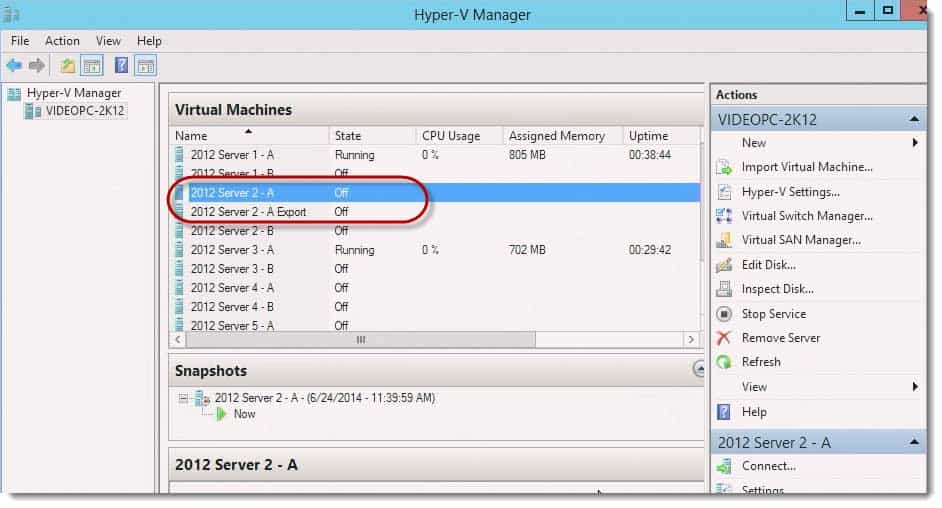This screenshot has width=942, height=508.
Task: Click the Inspect Disk icon
Action: [x=724, y=289]
